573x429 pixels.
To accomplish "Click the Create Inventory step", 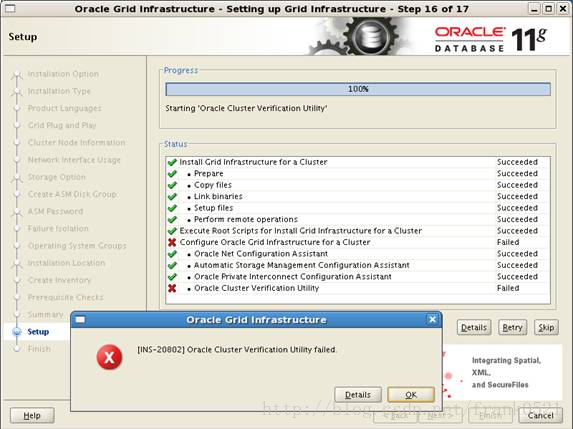I will 59,280.
